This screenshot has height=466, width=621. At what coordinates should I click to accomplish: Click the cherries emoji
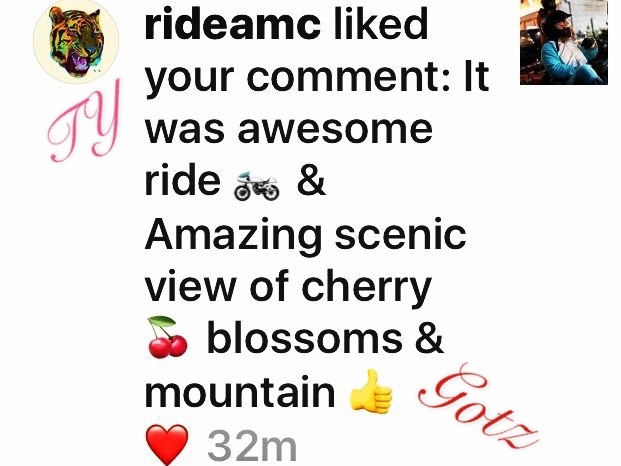tap(167, 337)
